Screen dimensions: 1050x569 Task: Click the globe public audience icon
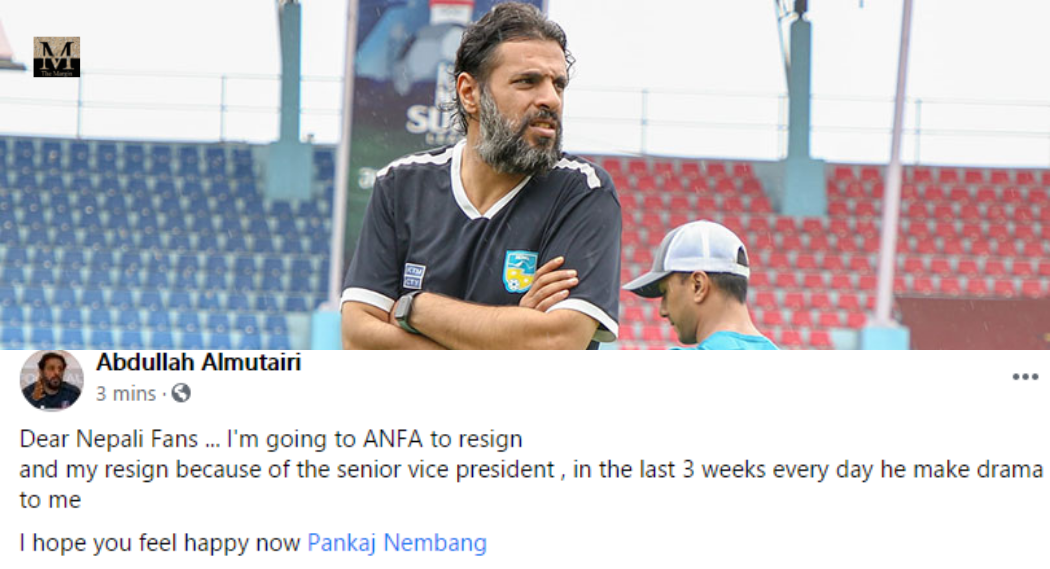coord(181,393)
